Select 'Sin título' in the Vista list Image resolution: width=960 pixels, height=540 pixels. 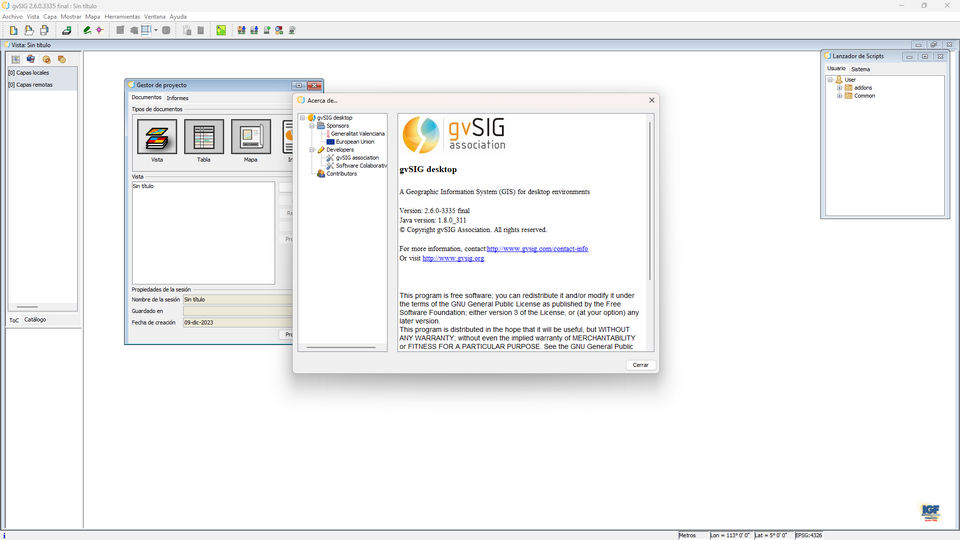point(143,186)
